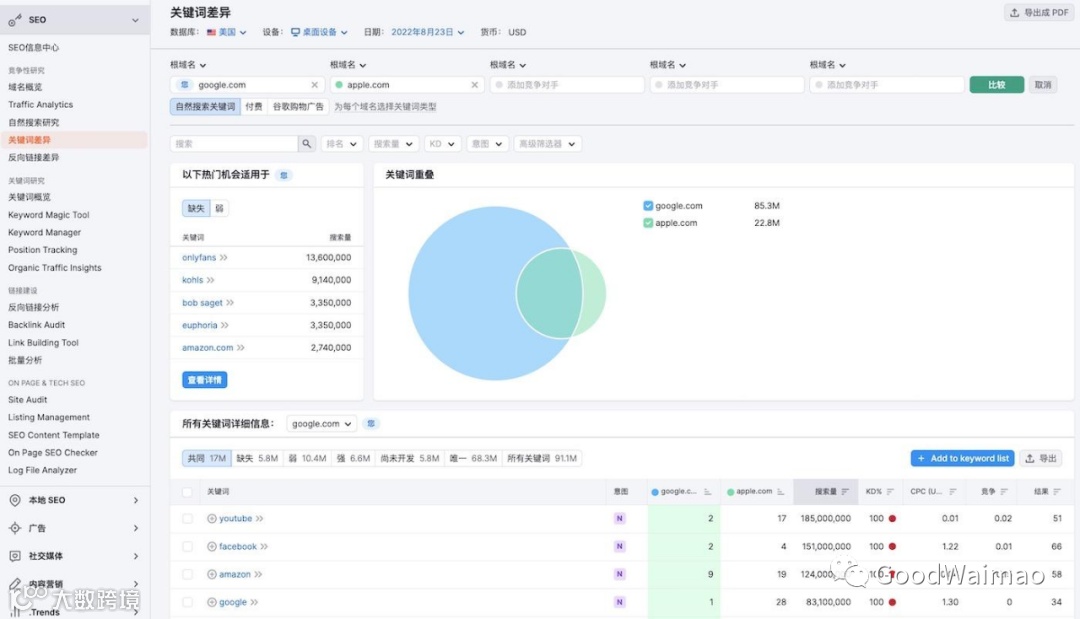Open the intent (意图) filter dropdown
Viewport: 1080px width, 619px height.
486,143
